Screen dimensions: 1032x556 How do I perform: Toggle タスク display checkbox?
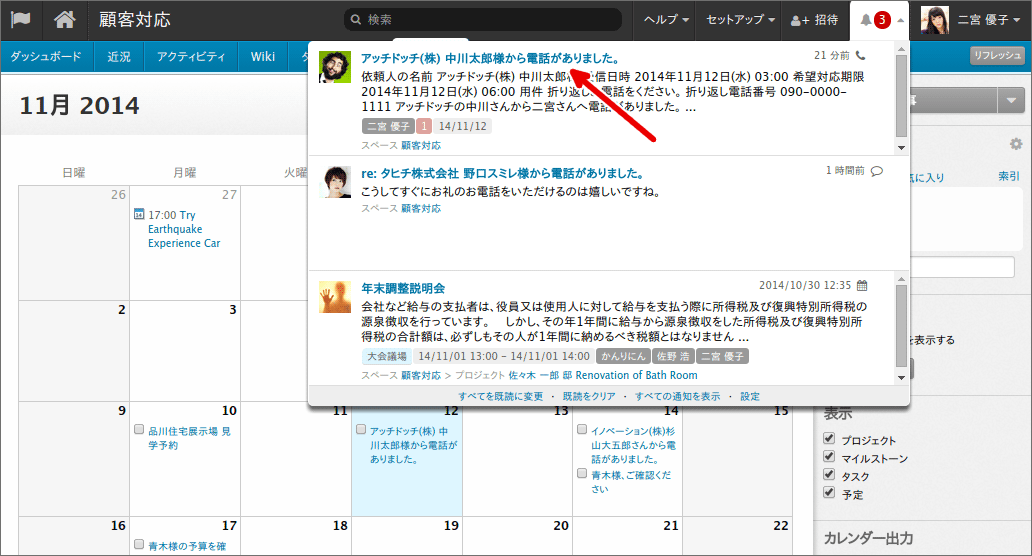point(829,474)
